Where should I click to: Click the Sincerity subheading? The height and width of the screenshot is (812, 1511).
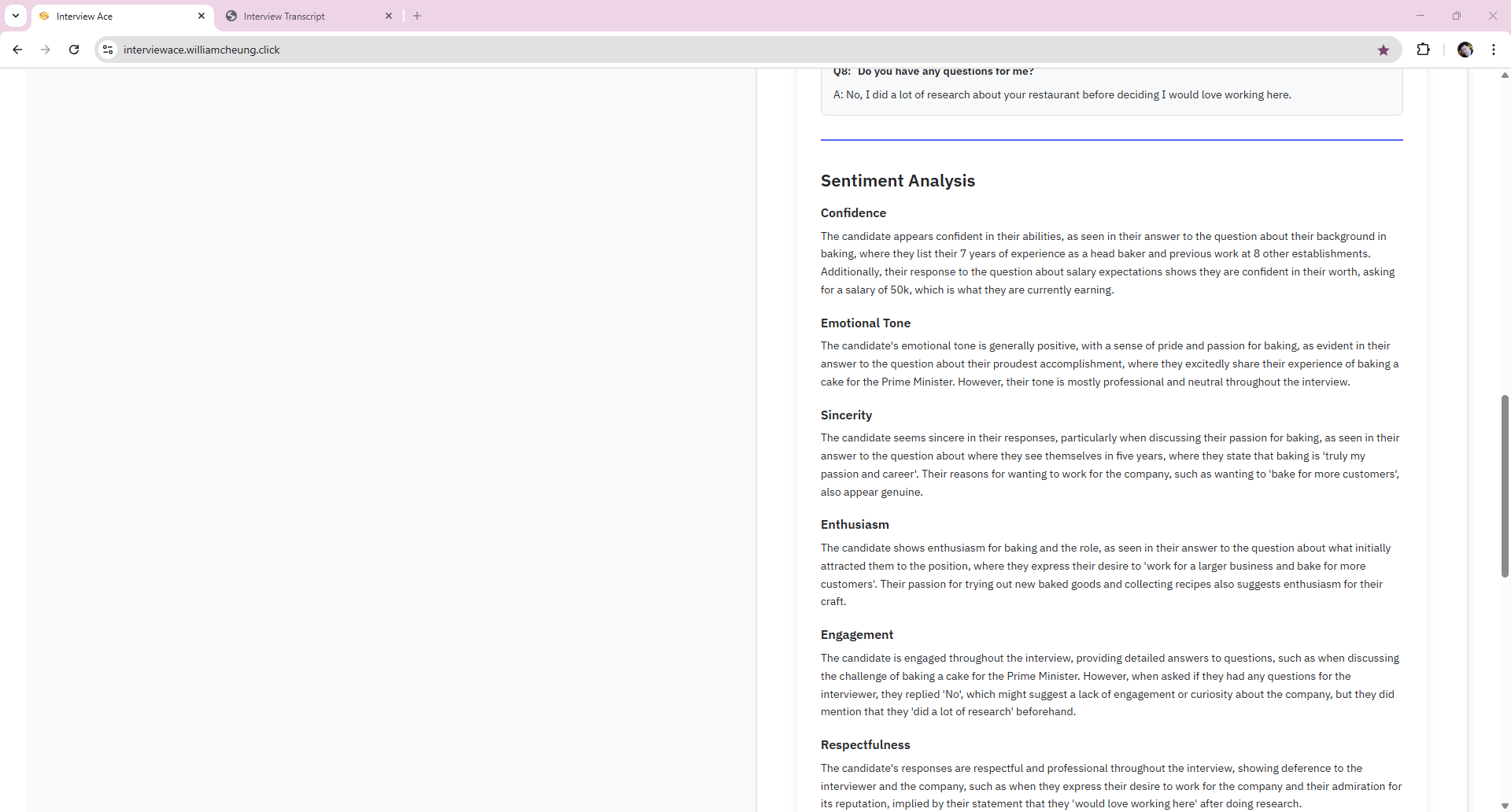846,415
